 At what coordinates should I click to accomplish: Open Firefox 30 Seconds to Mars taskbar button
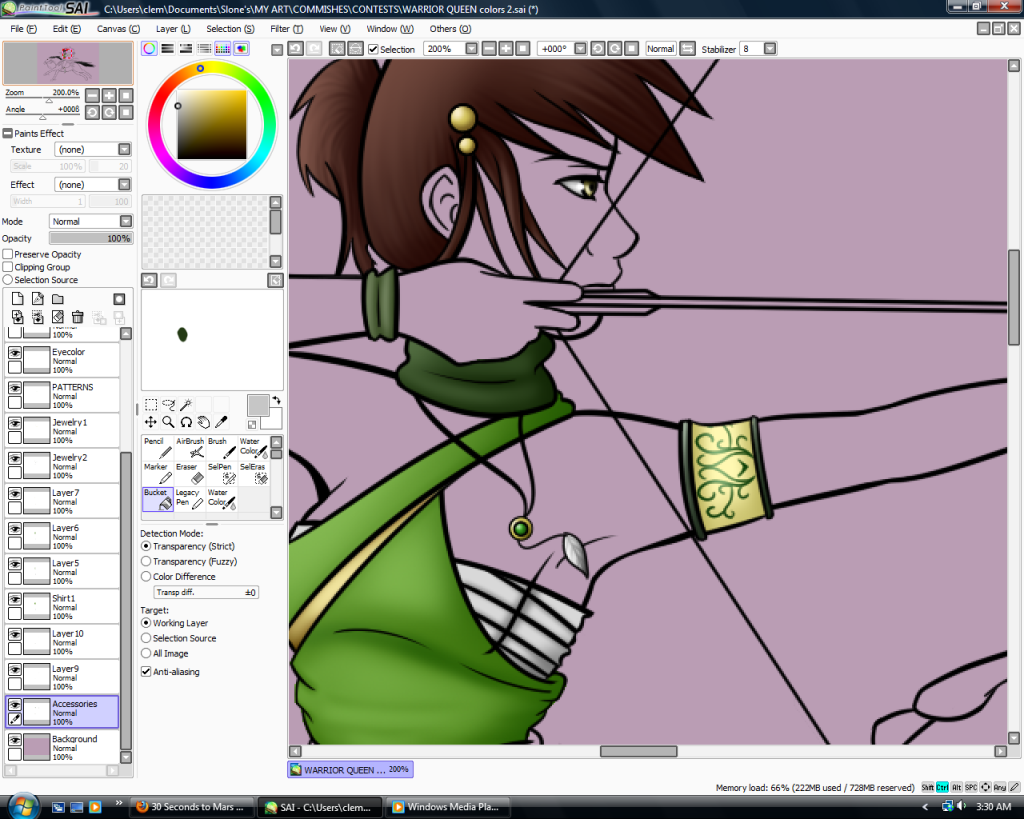pyautogui.click(x=191, y=807)
